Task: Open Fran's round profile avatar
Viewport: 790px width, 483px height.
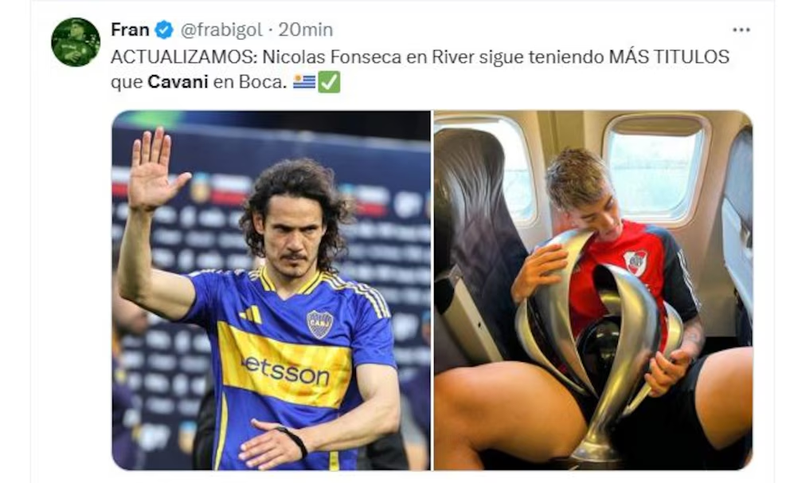Action: (x=76, y=42)
